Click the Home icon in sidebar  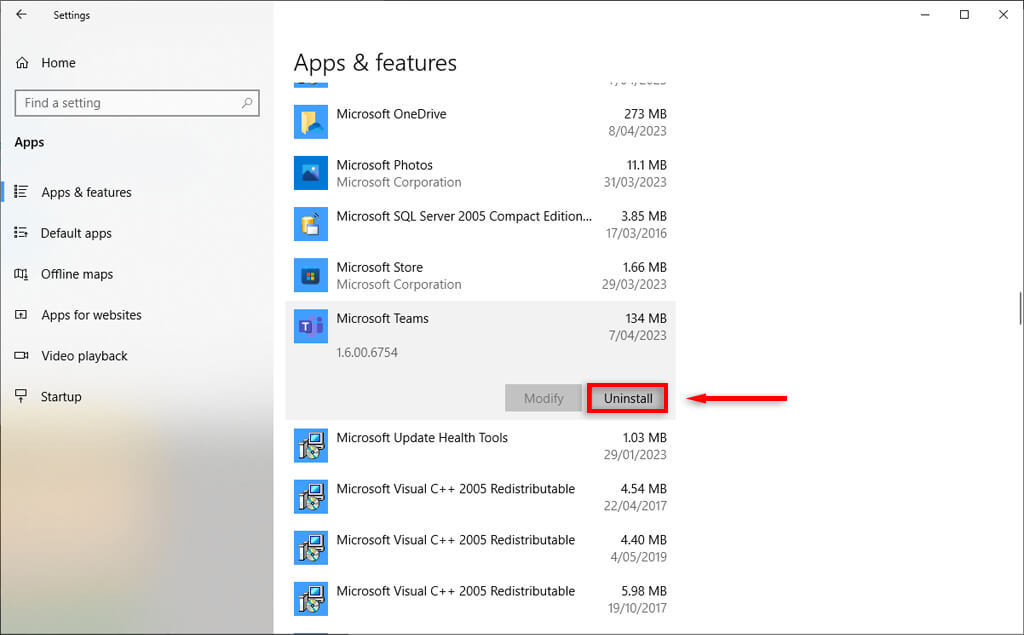(22, 63)
